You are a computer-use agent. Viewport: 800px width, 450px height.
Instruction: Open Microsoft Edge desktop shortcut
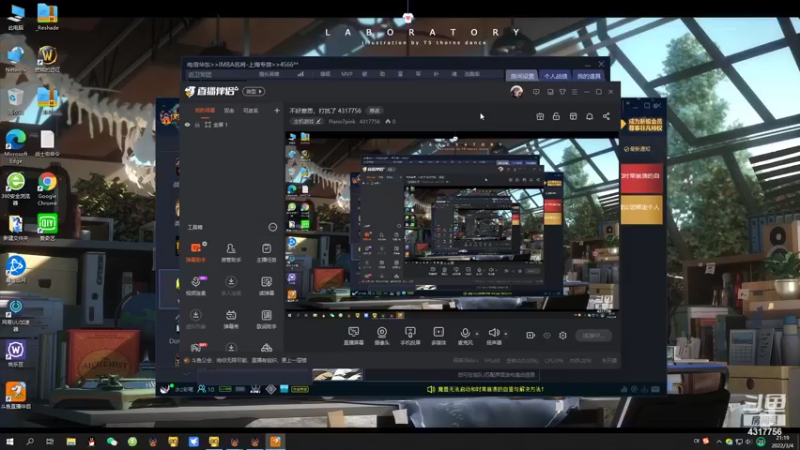(x=15, y=146)
